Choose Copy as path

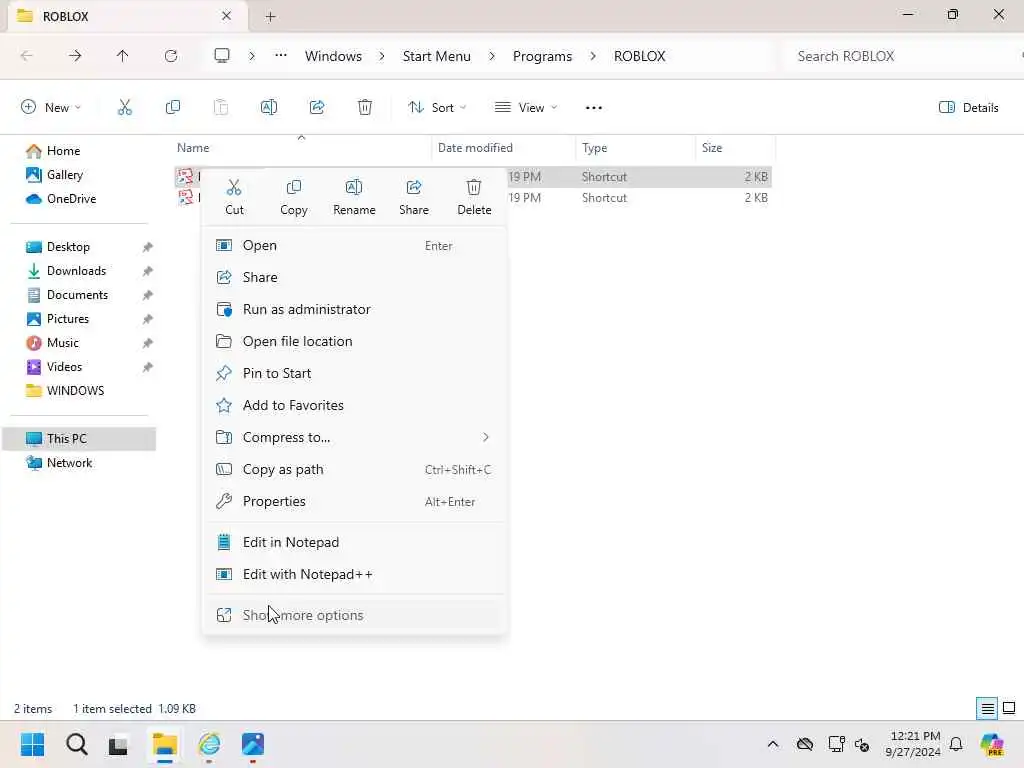354,470
